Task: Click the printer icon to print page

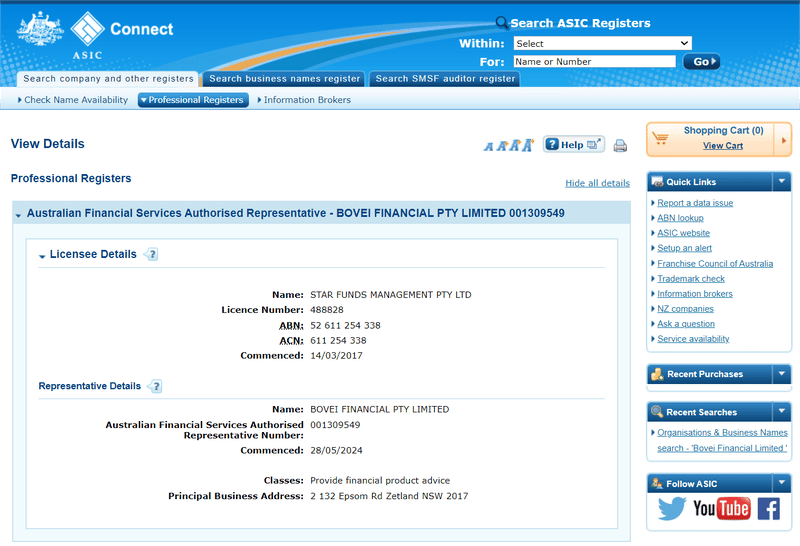Action: pos(620,146)
